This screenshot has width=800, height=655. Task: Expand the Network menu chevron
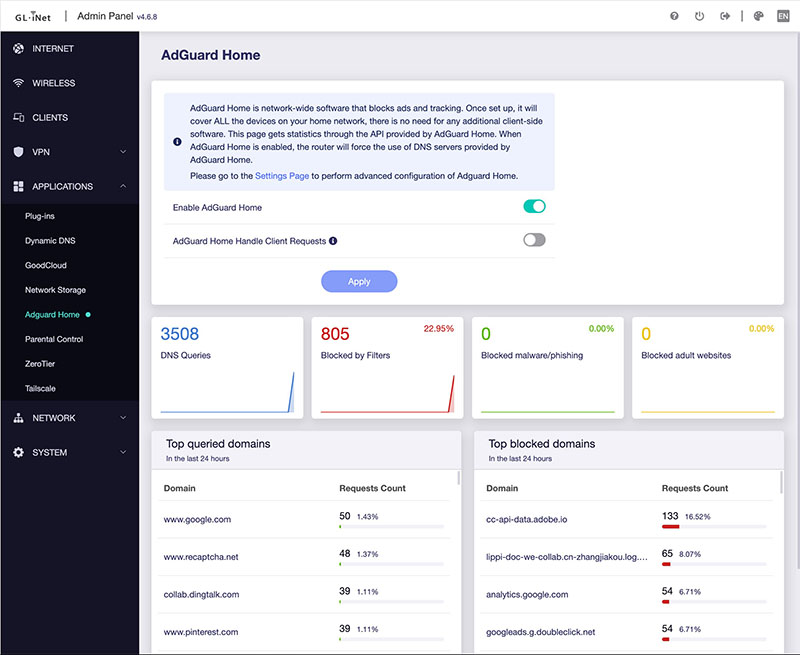pos(123,418)
